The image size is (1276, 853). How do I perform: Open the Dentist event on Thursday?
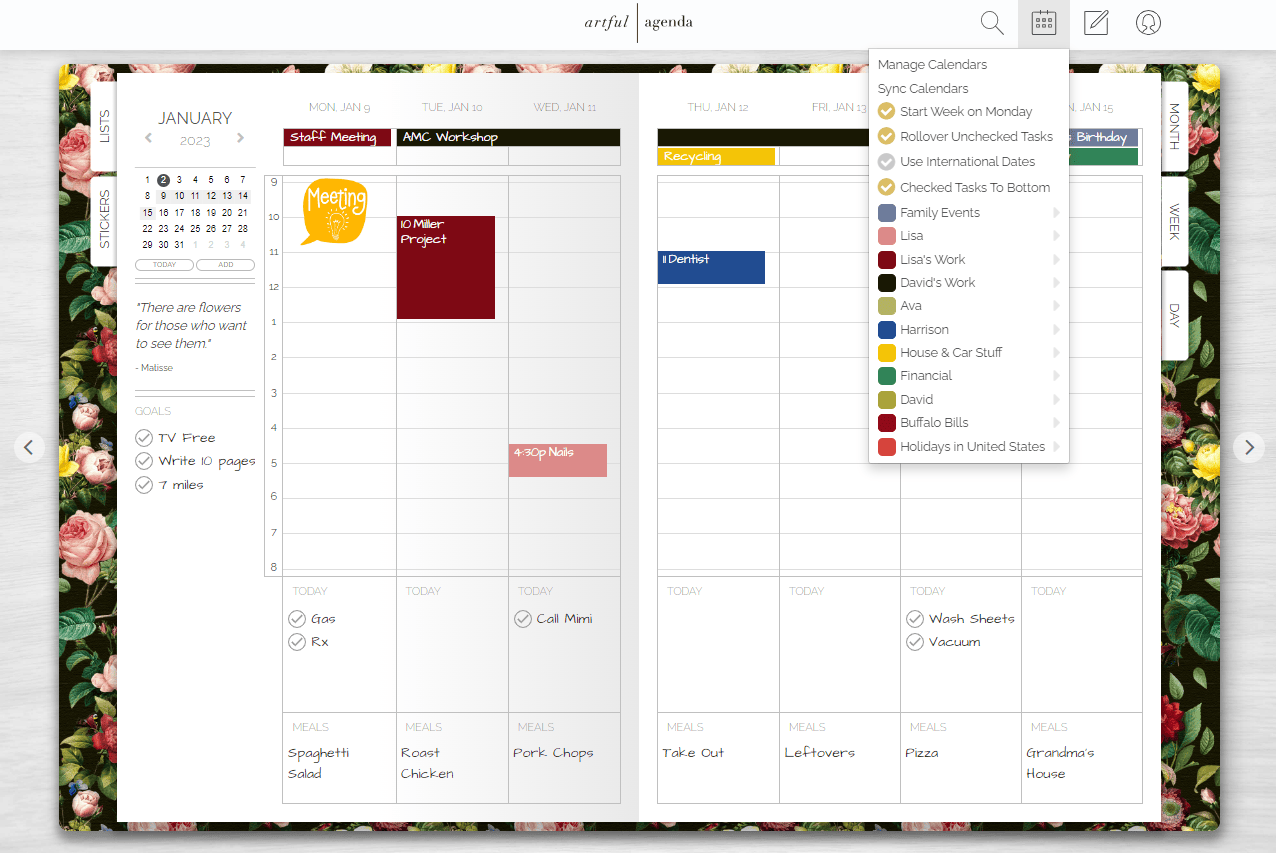[x=711, y=267]
